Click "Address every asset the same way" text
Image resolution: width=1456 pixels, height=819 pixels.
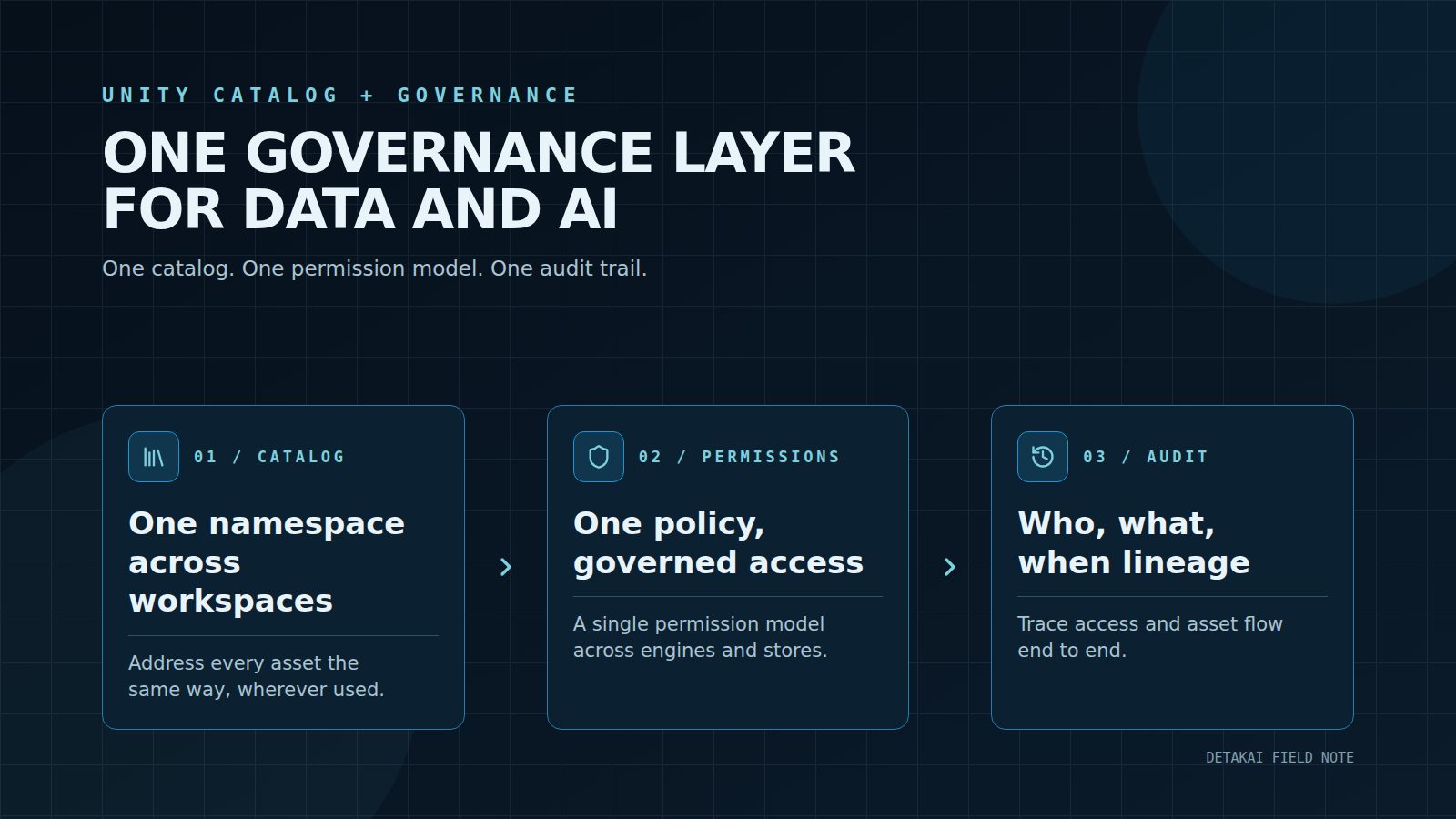(257, 676)
